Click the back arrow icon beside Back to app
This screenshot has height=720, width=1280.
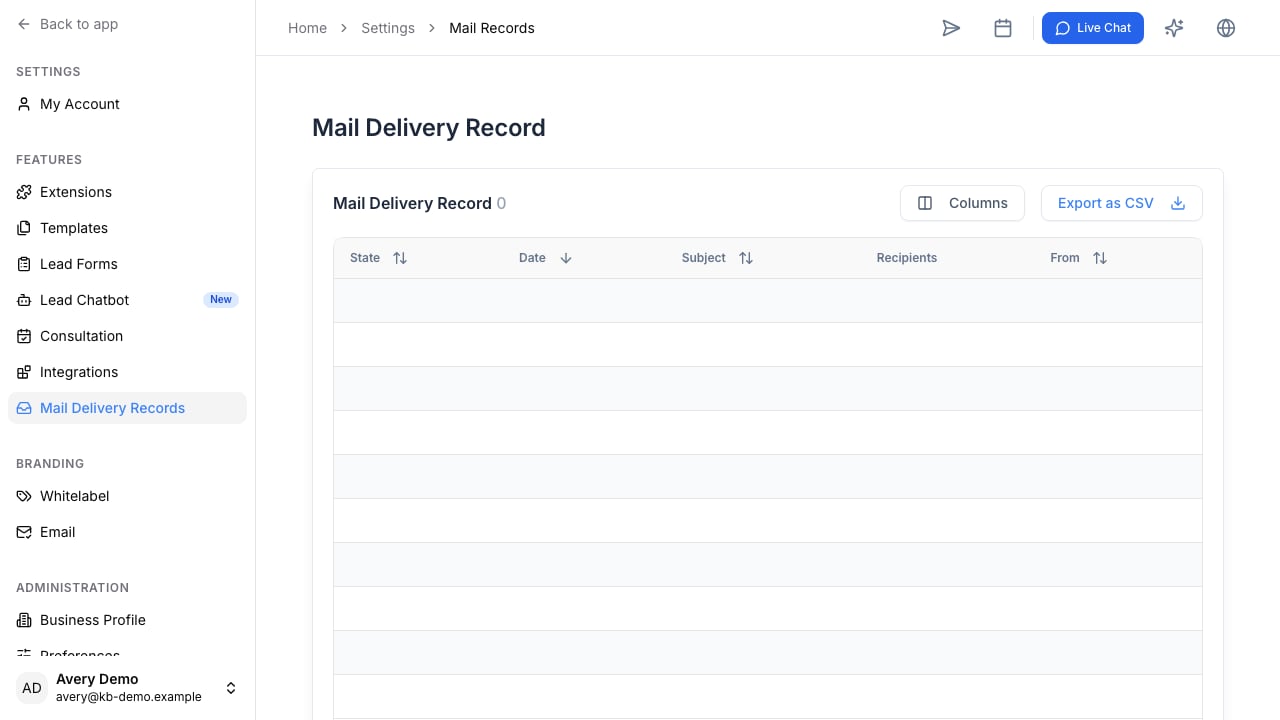(24, 24)
